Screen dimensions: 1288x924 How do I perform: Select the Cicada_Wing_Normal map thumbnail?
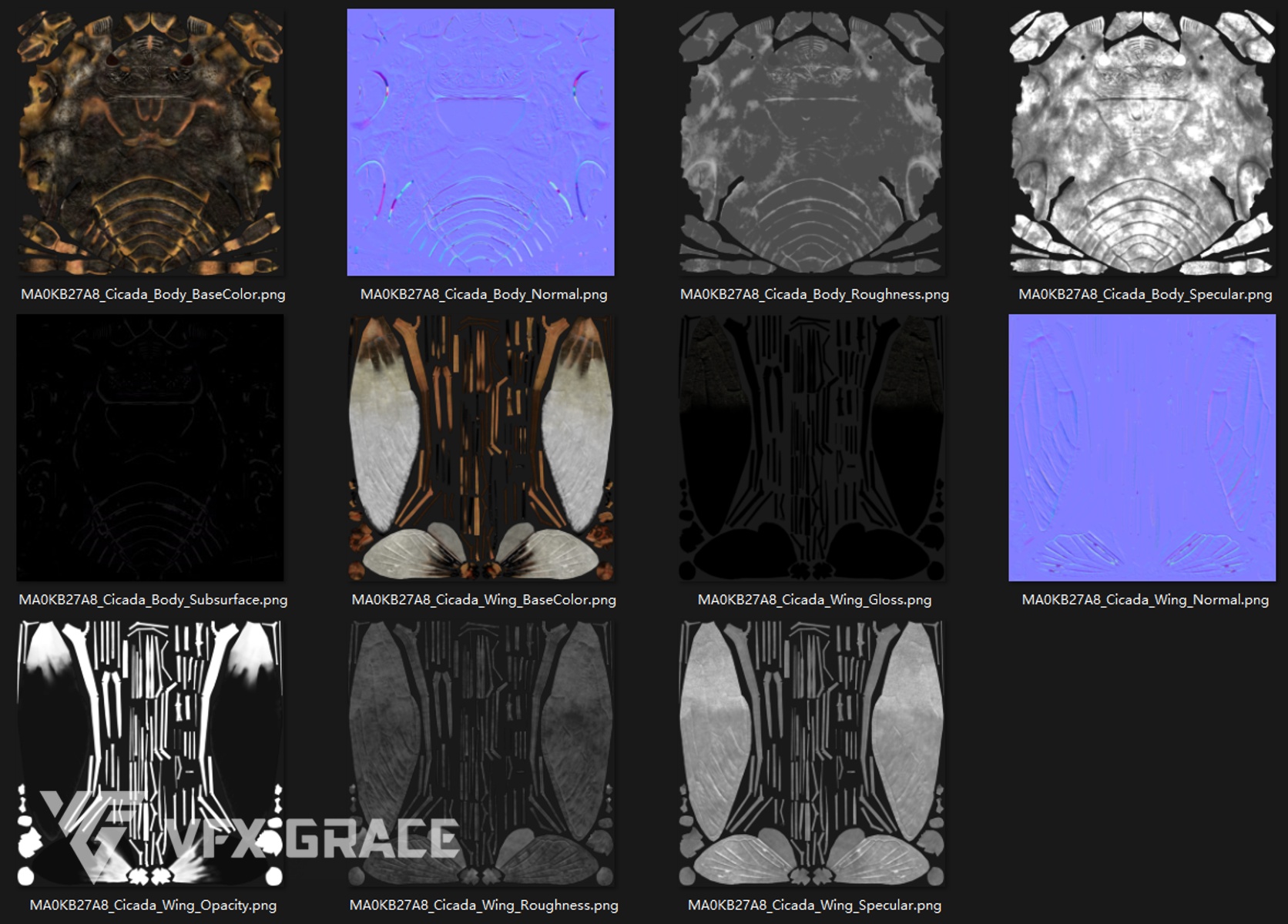pos(1142,448)
